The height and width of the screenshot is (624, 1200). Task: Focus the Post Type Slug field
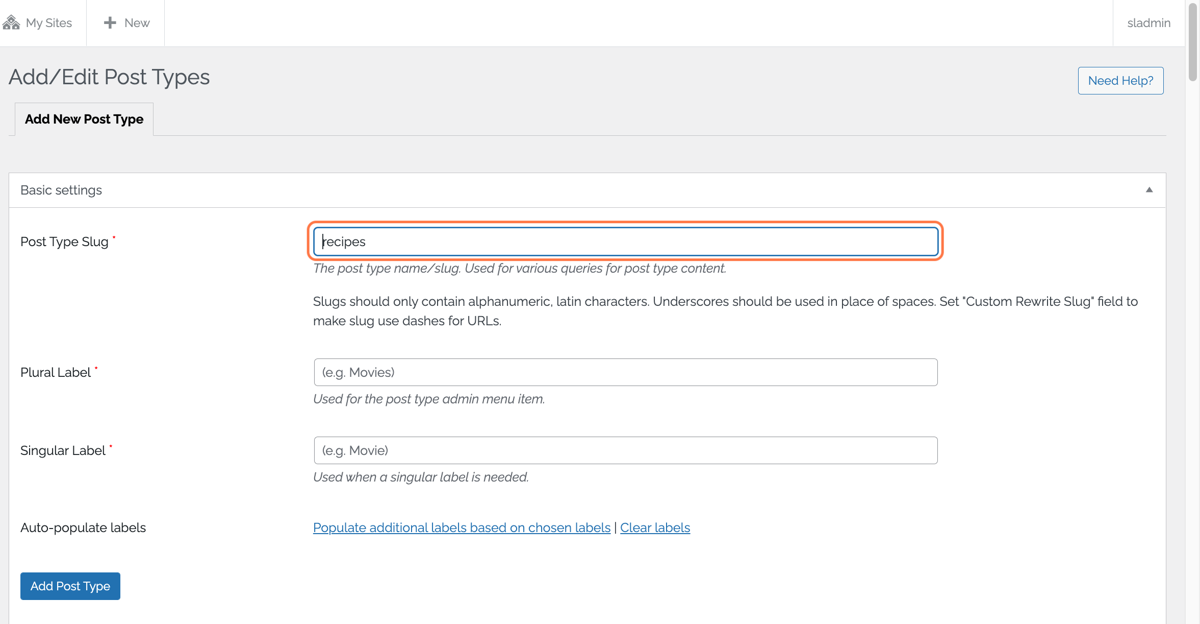[626, 241]
